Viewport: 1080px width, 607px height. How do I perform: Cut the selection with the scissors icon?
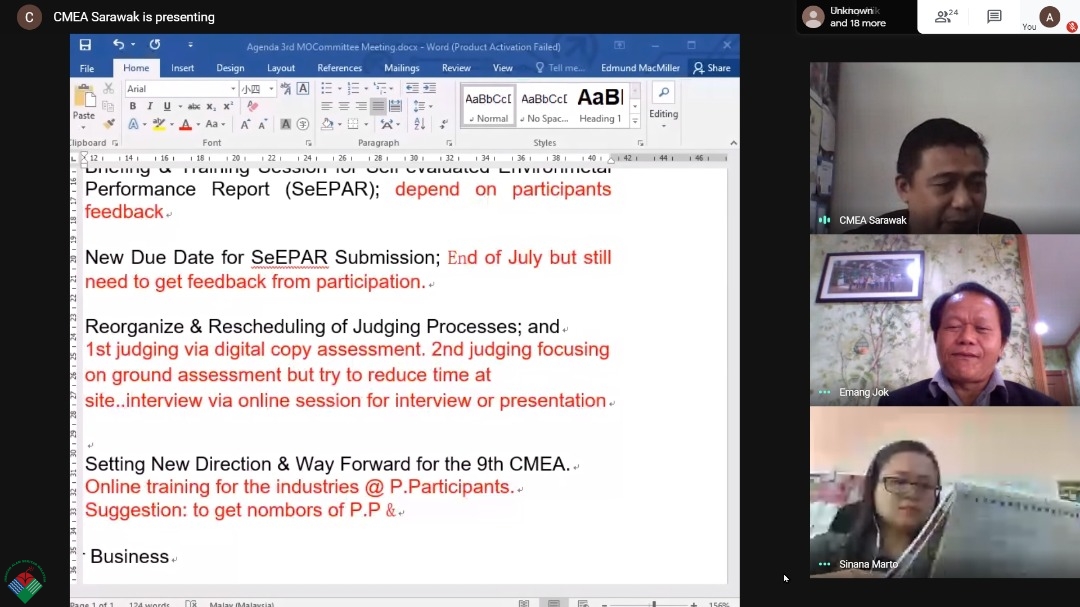click(x=108, y=89)
